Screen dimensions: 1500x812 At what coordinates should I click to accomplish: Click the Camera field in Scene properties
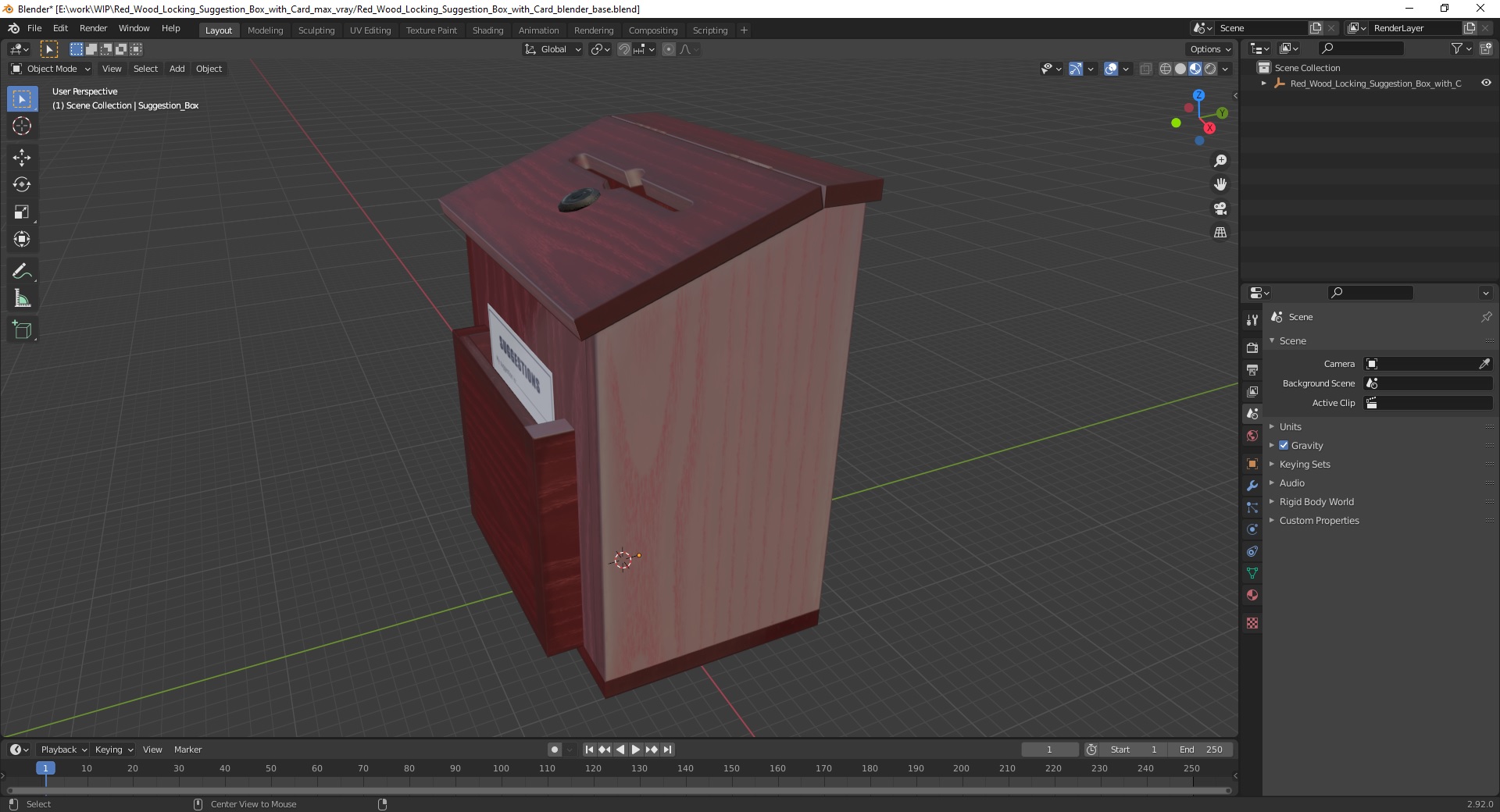coord(1428,364)
